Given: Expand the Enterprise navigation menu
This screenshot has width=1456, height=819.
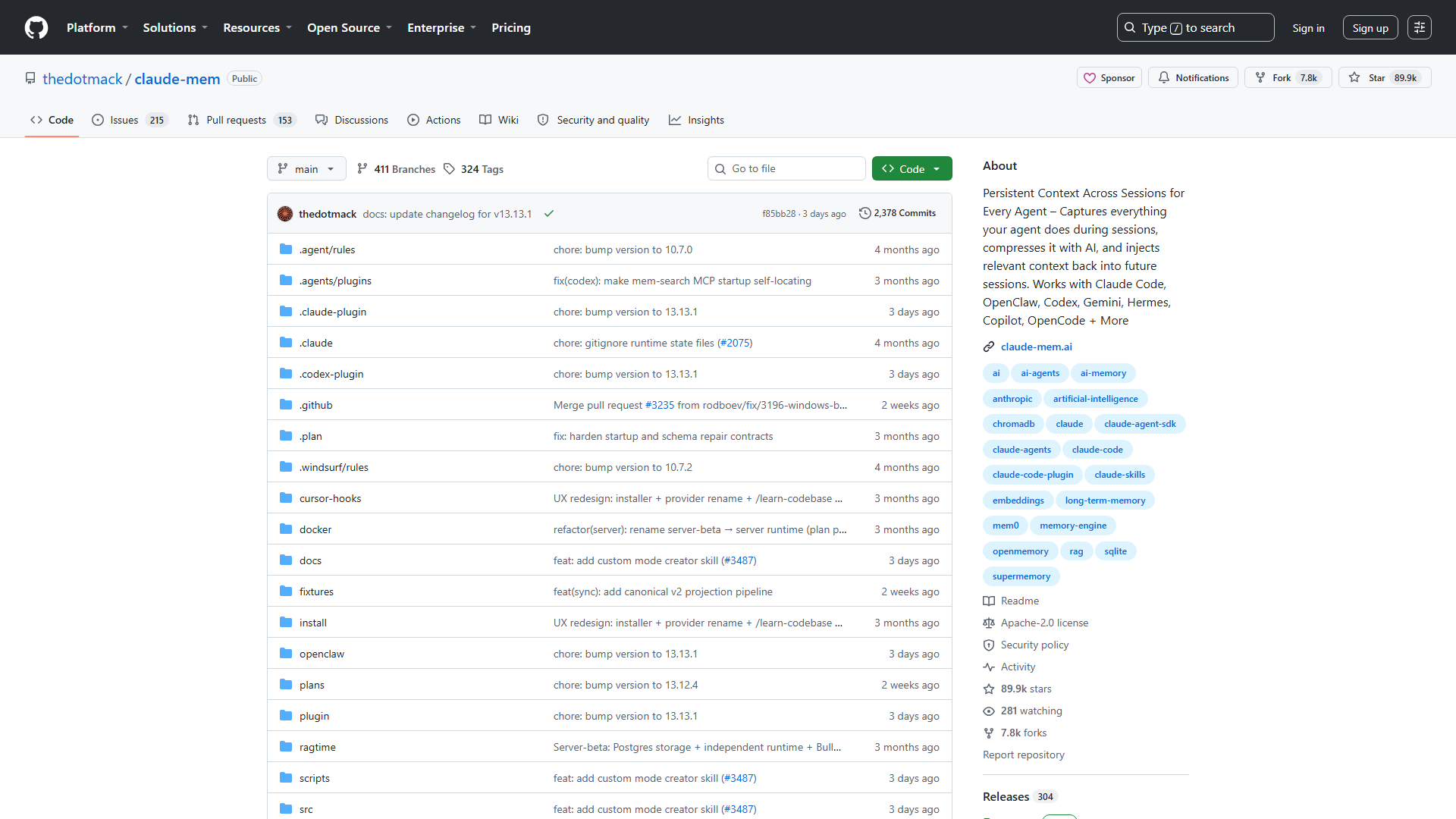Looking at the screenshot, I should [x=441, y=27].
